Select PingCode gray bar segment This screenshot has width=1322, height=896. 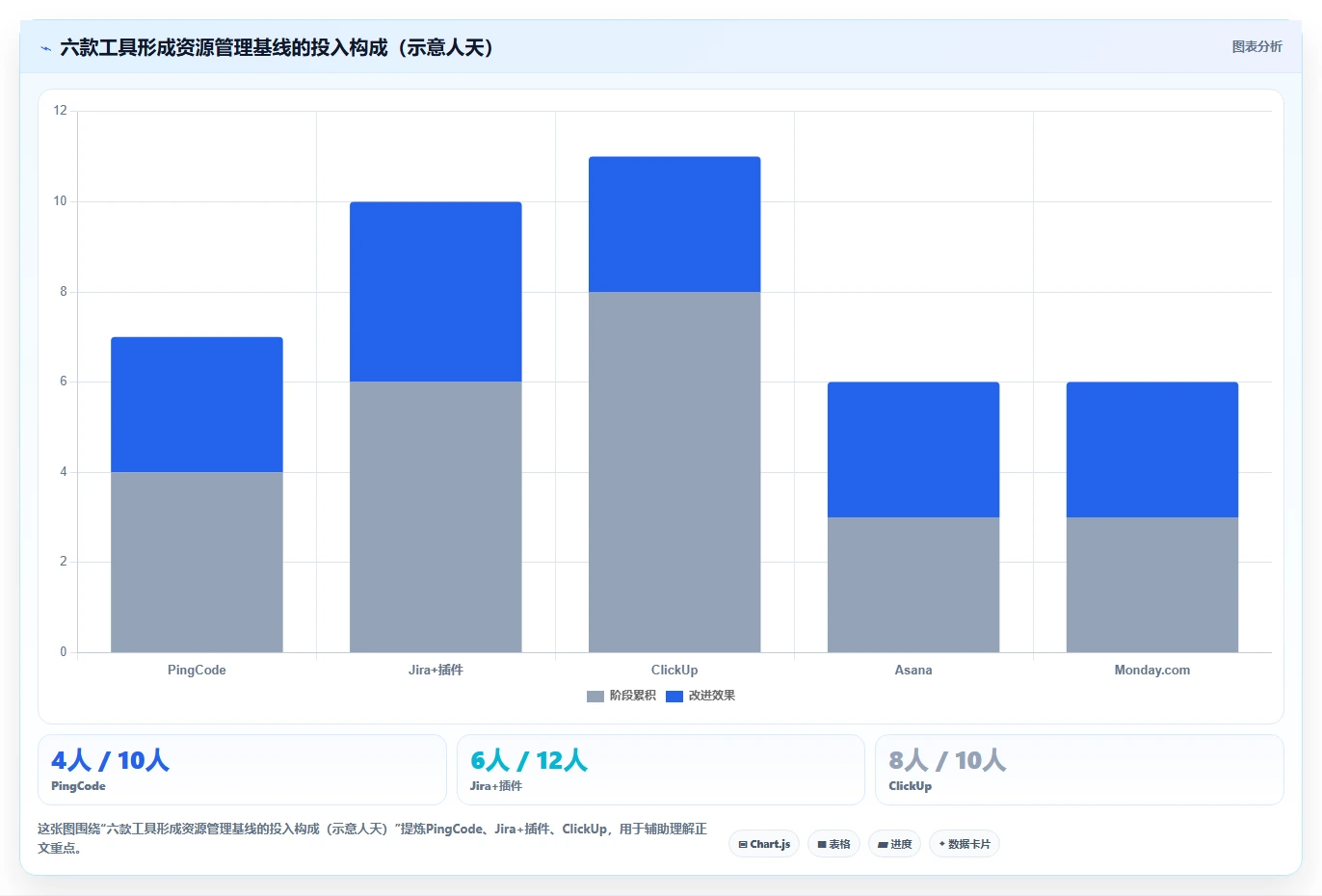tap(197, 562)
